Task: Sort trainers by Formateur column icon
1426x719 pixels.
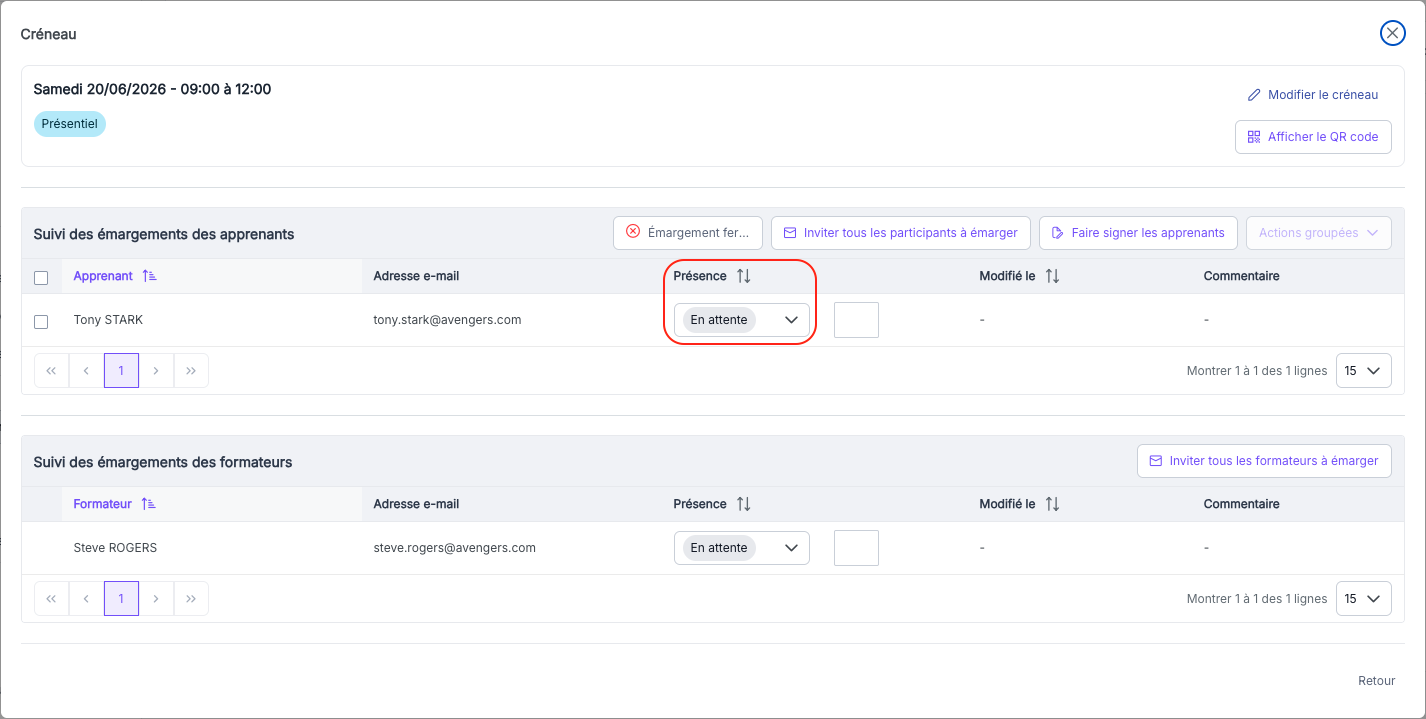Action: pos(148,504)
